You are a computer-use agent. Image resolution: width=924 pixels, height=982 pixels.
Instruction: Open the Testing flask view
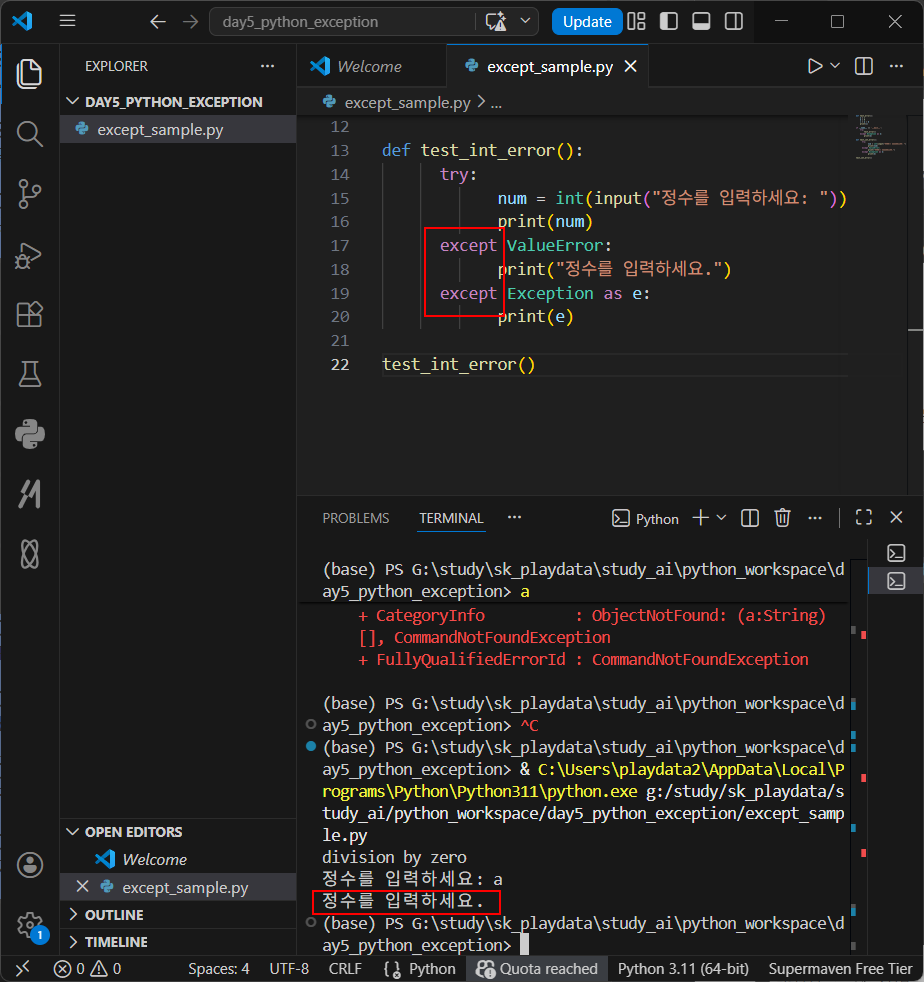tap(29, 374)
